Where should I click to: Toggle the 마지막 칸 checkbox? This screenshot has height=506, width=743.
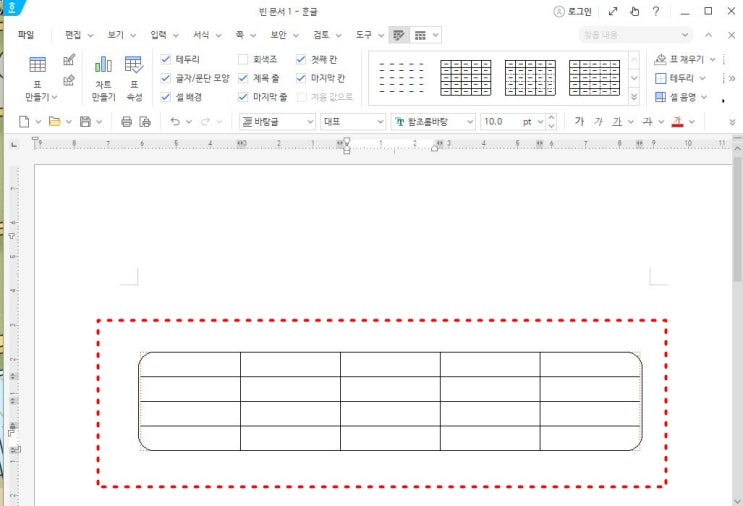301,78
